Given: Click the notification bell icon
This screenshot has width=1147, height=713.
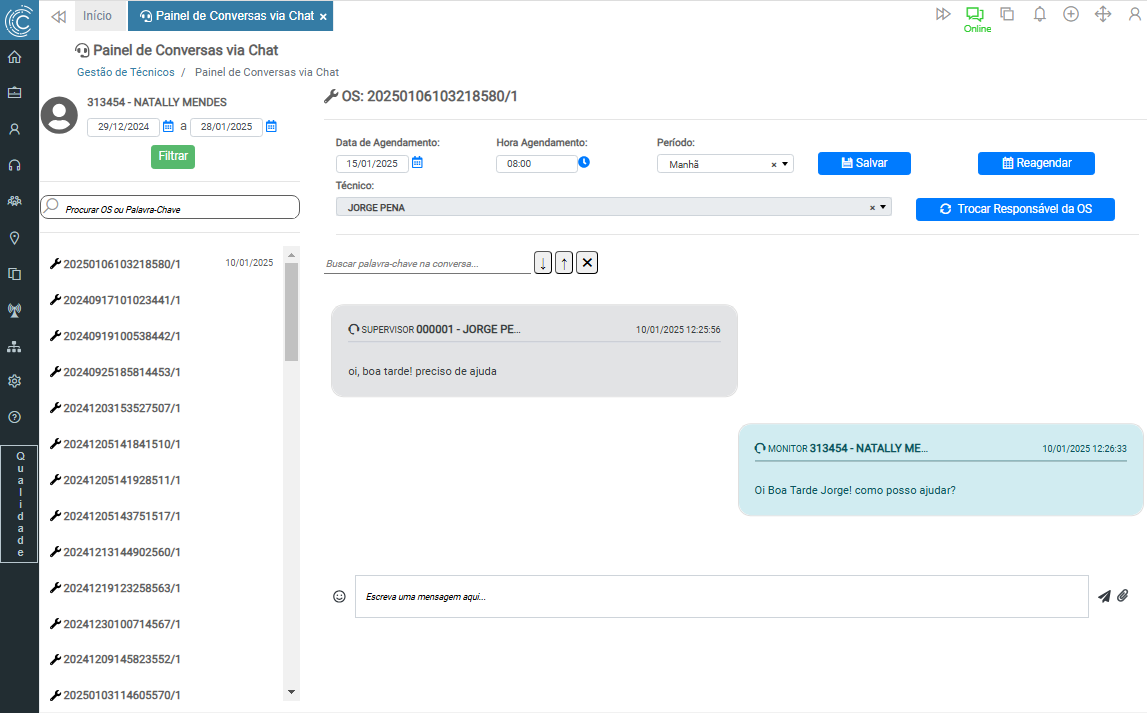Looking at the screenshot, I should tap(1039, 14).
